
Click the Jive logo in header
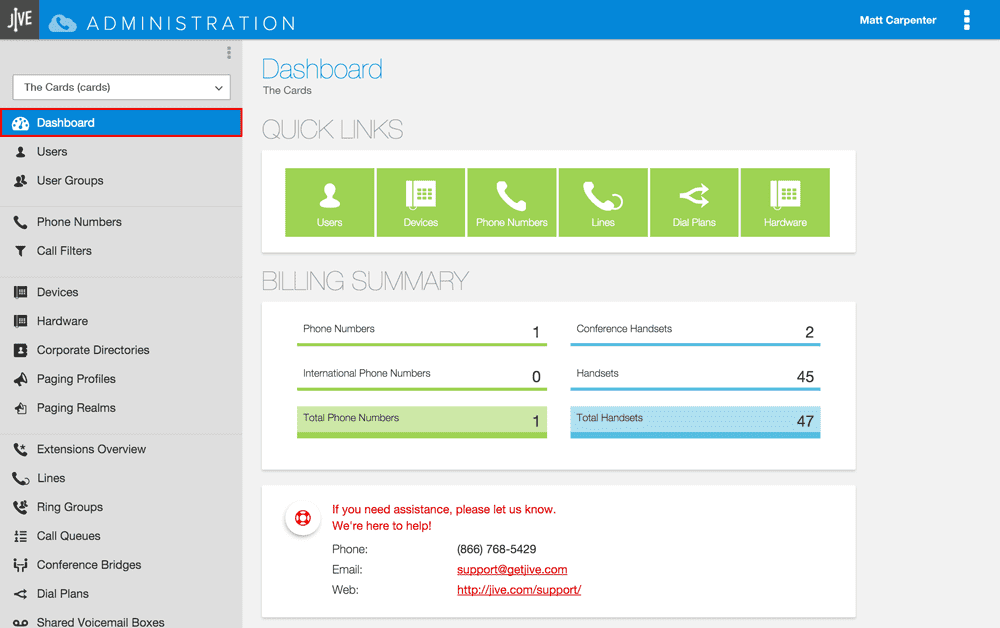pos(19,19)
